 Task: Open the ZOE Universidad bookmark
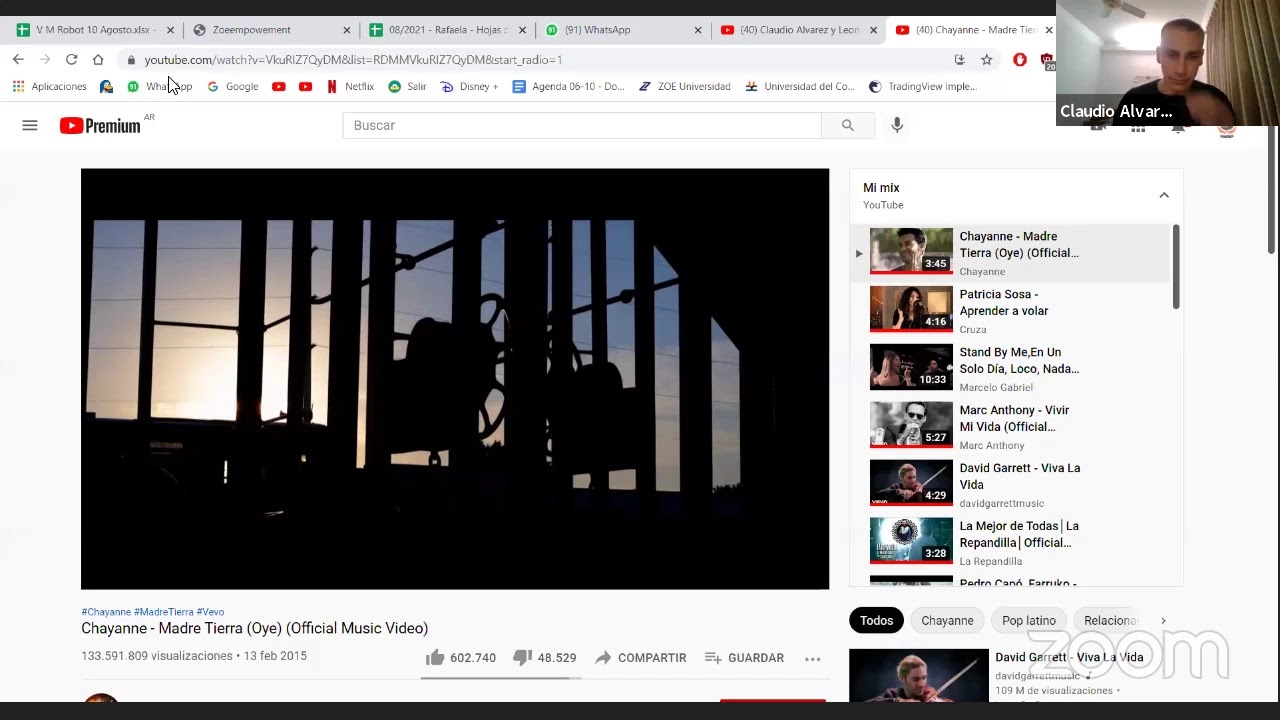pos(685,86)
